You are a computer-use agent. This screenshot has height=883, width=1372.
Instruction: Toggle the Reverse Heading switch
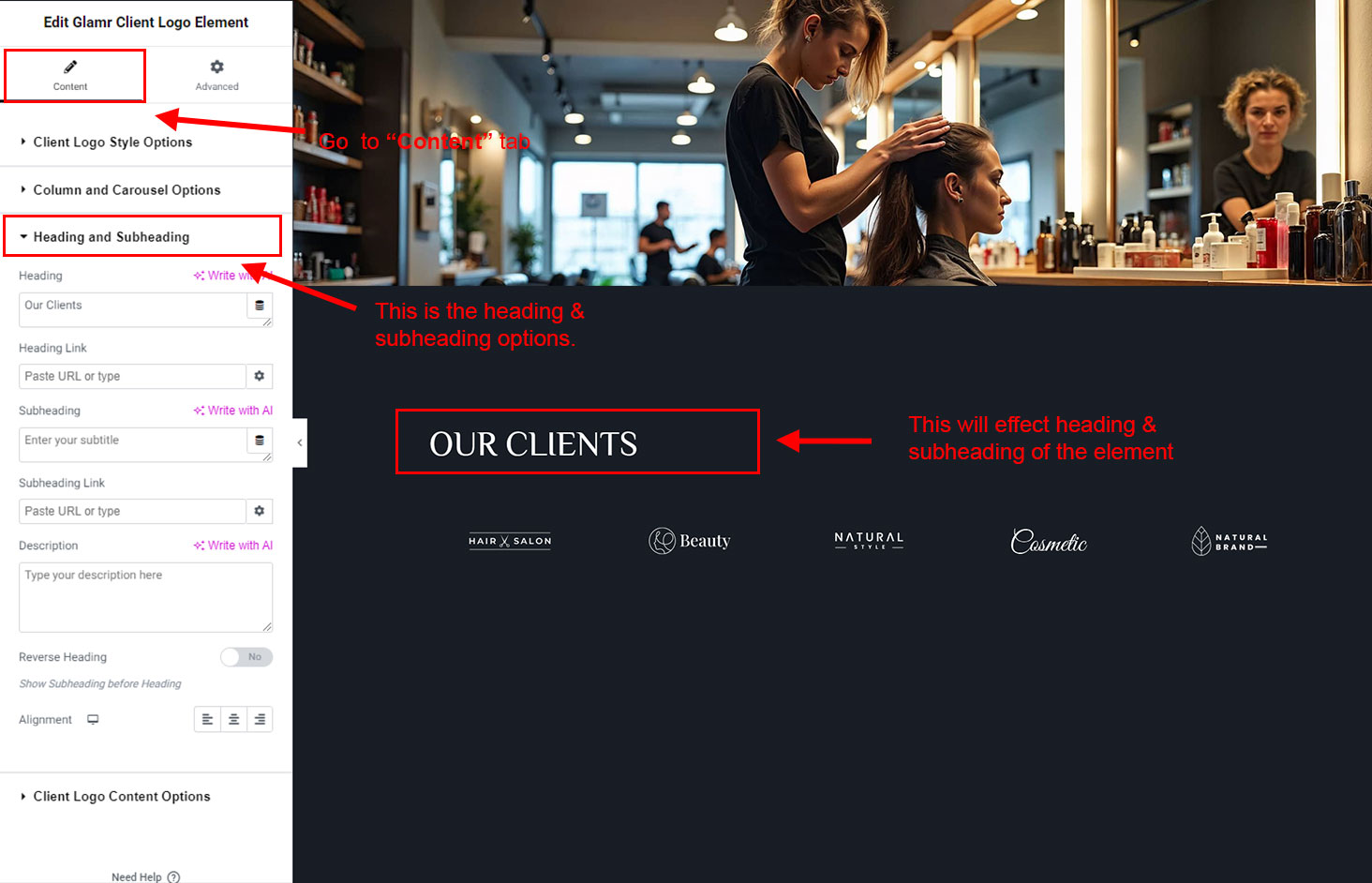tap(246, 657)
